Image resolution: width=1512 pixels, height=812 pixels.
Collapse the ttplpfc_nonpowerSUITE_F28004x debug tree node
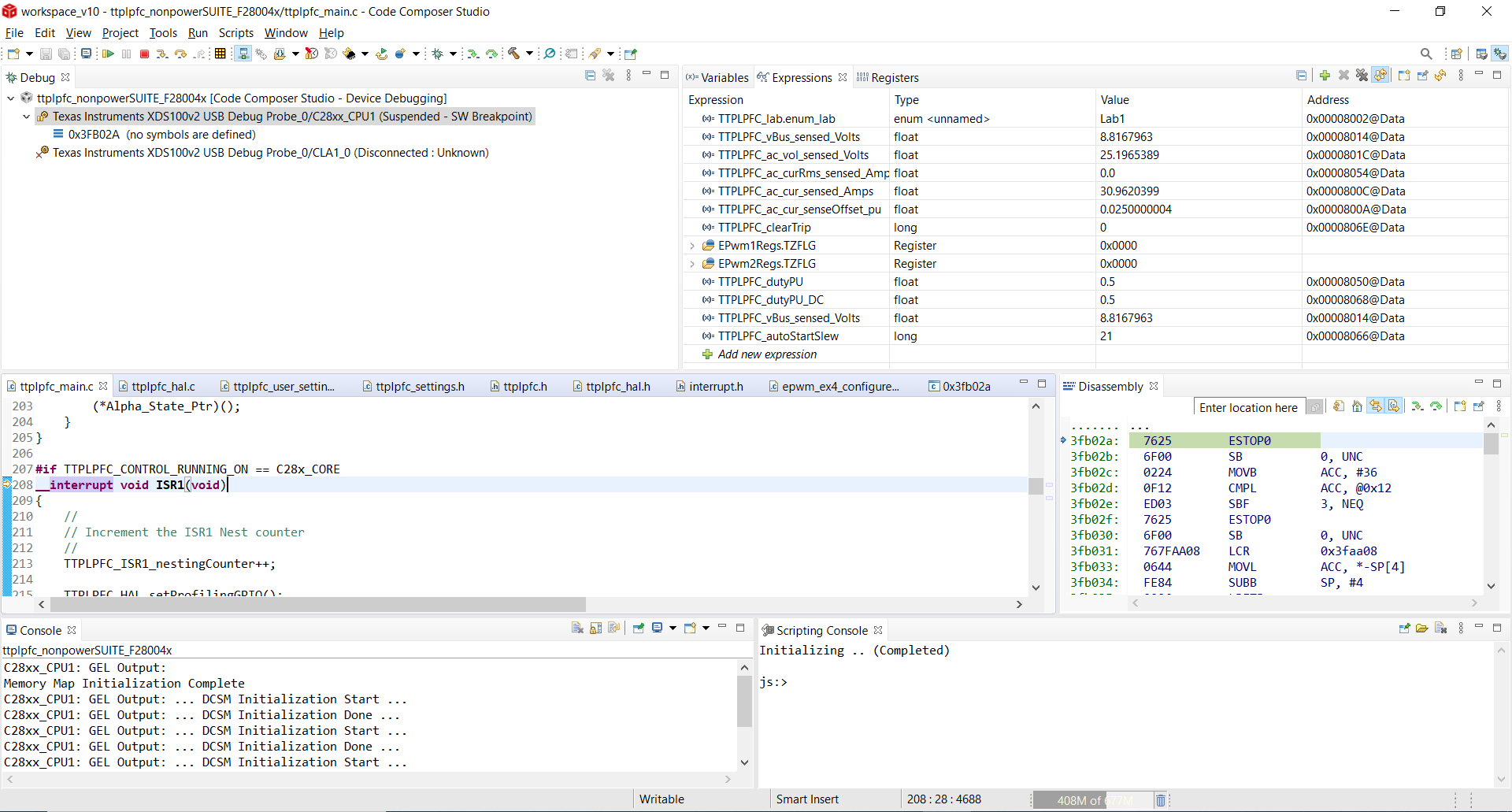(x=10, y=98)
